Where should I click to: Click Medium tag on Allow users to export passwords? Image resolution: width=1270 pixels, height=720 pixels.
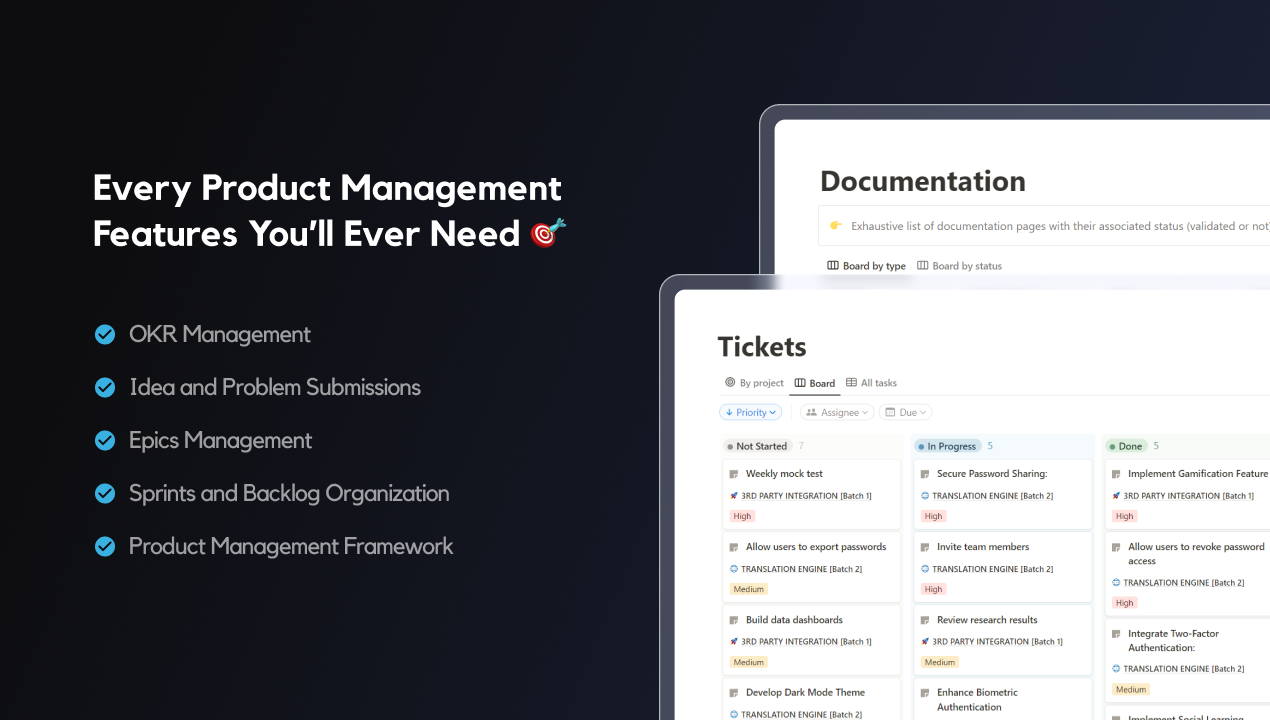(748, 589)
